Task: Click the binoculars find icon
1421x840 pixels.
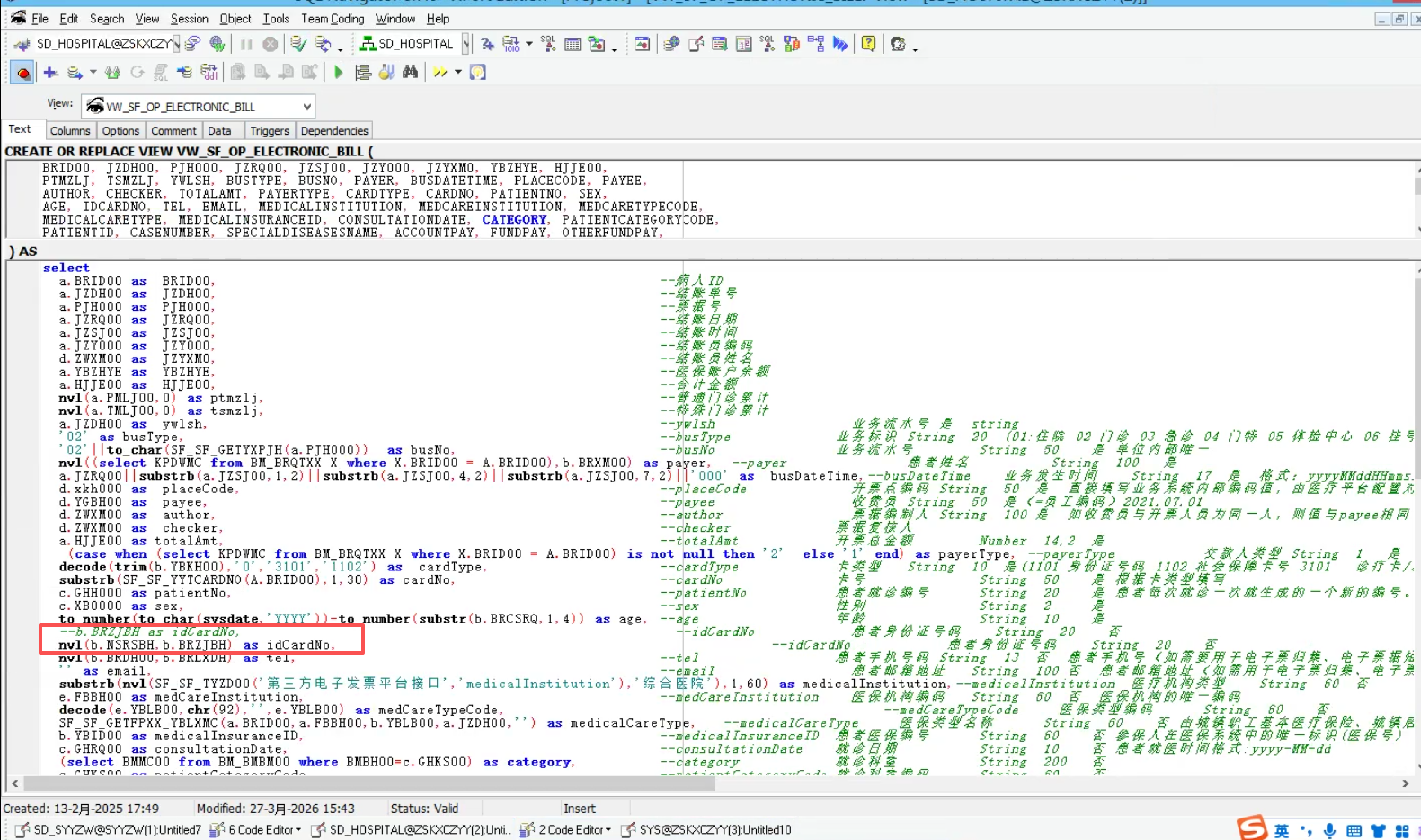Action: coord(411,72)
